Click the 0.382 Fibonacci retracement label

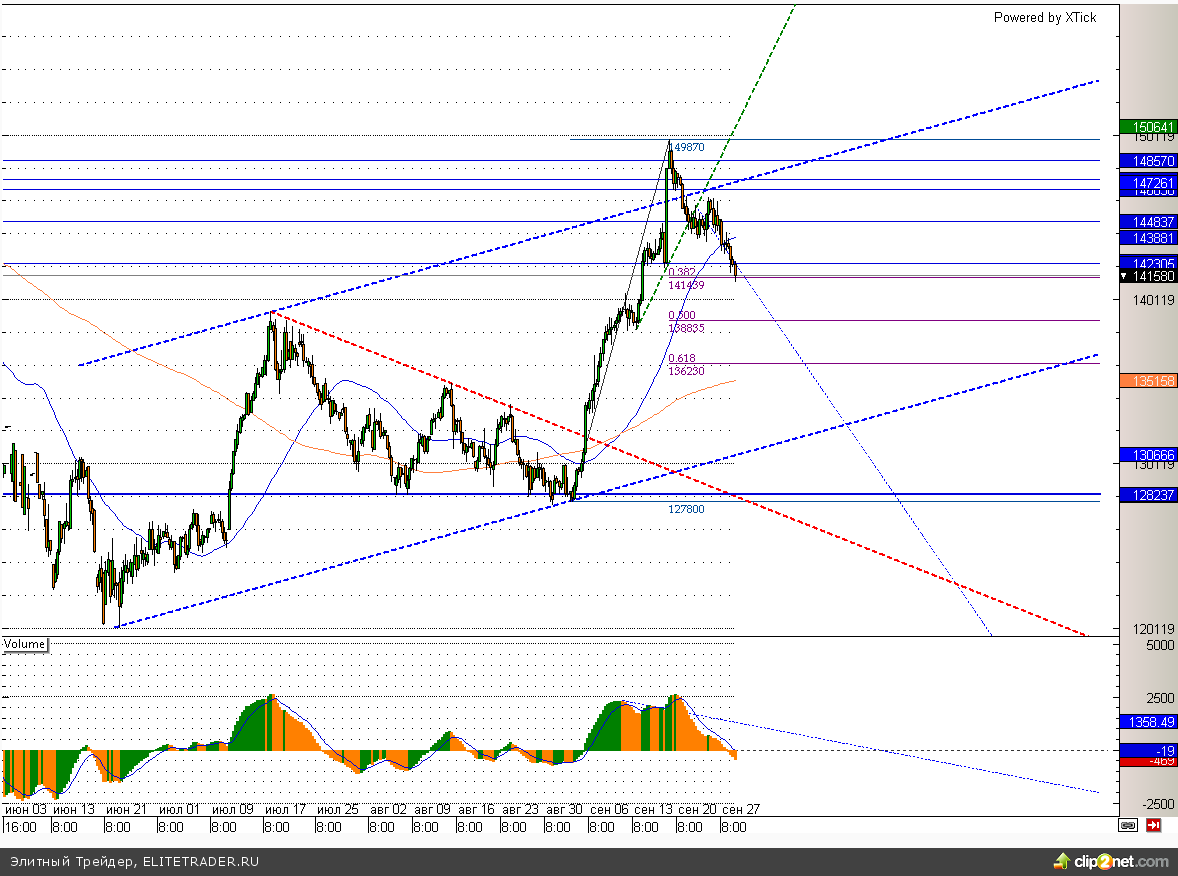click(682, 272)
